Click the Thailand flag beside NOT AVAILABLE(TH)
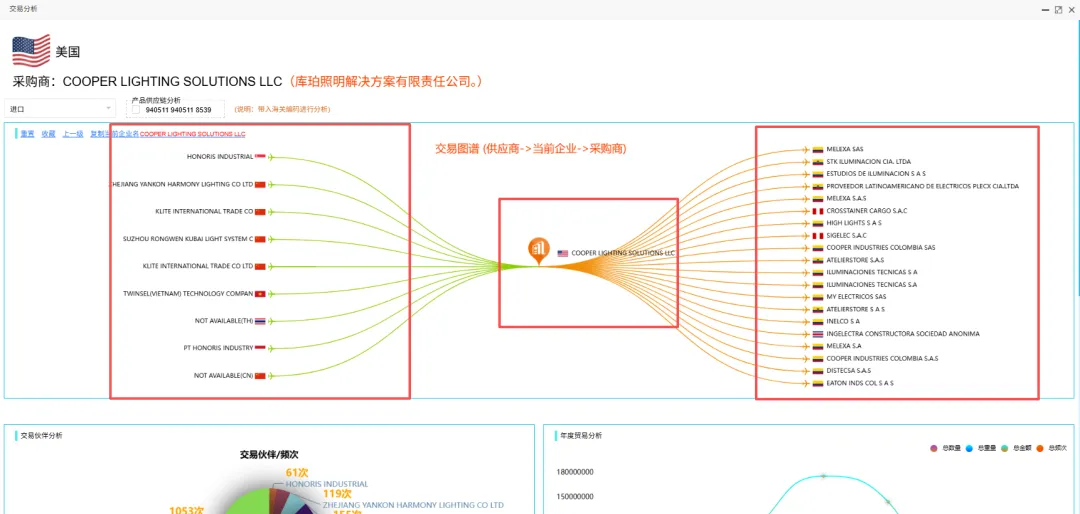This screenshot has height=514, width=1080. [260, 321]
